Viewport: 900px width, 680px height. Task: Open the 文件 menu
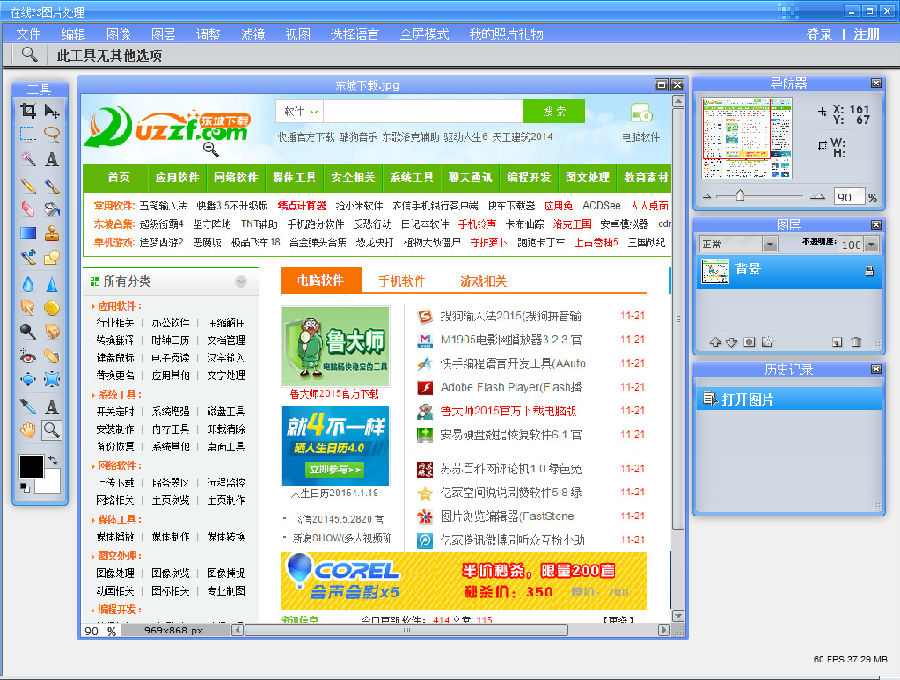28,34
